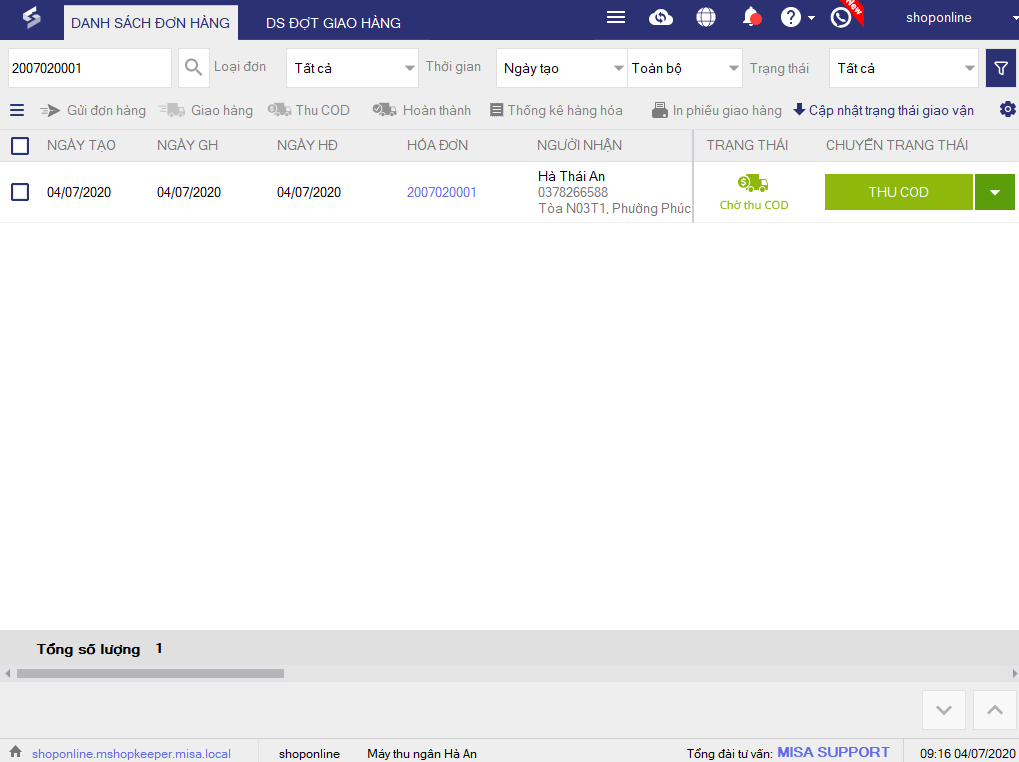Open the hamburger menu in top bar
The width and height of the screenshot is (1019, 762).
point(615,18)
